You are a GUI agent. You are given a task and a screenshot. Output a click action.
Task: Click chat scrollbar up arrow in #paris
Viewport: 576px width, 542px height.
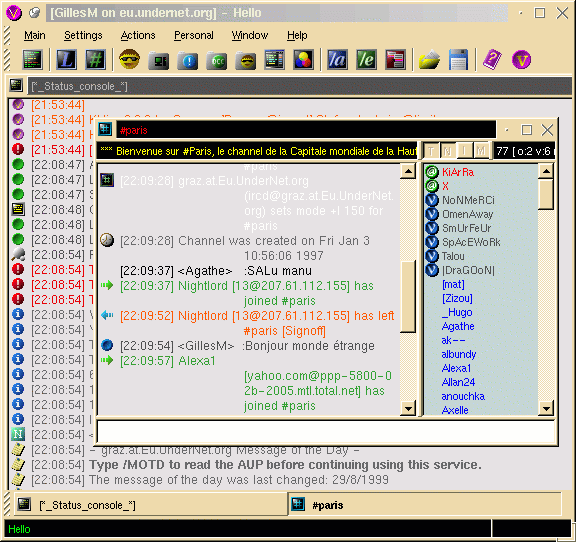coord(408,171)
